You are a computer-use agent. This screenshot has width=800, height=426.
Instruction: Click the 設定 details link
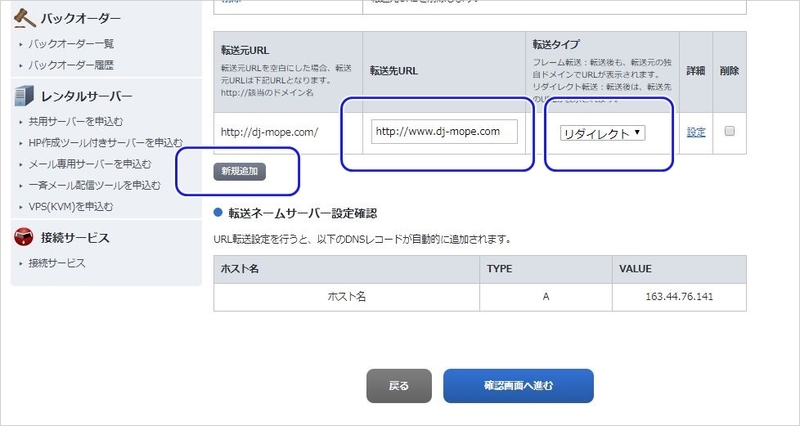click(696, 132)
